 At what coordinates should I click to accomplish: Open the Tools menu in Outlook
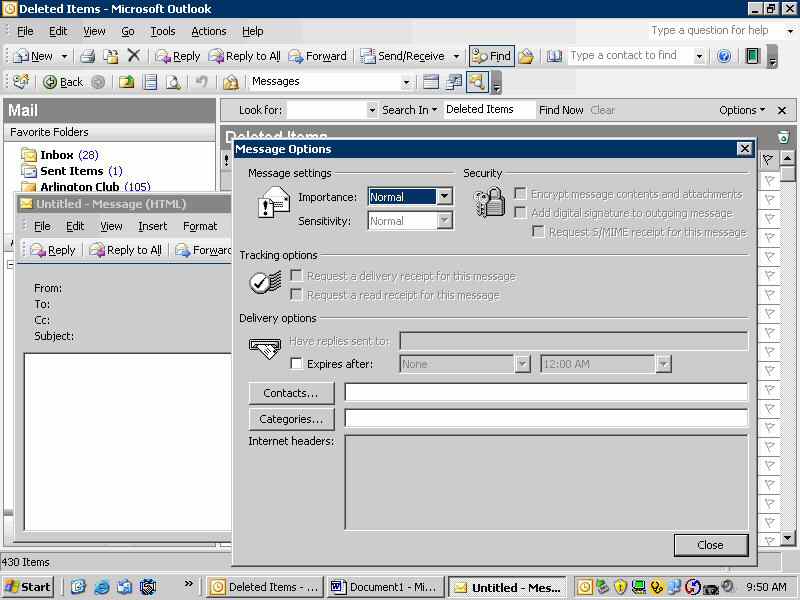[x=163, y=32]
